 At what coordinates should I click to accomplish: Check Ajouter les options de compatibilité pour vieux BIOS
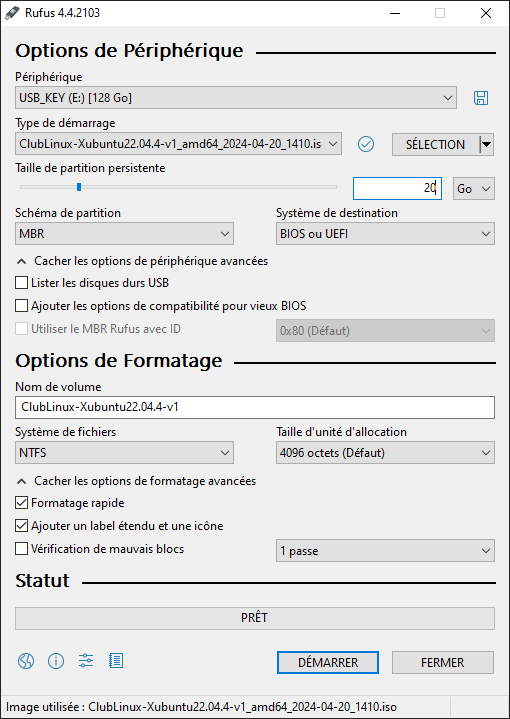22,305
